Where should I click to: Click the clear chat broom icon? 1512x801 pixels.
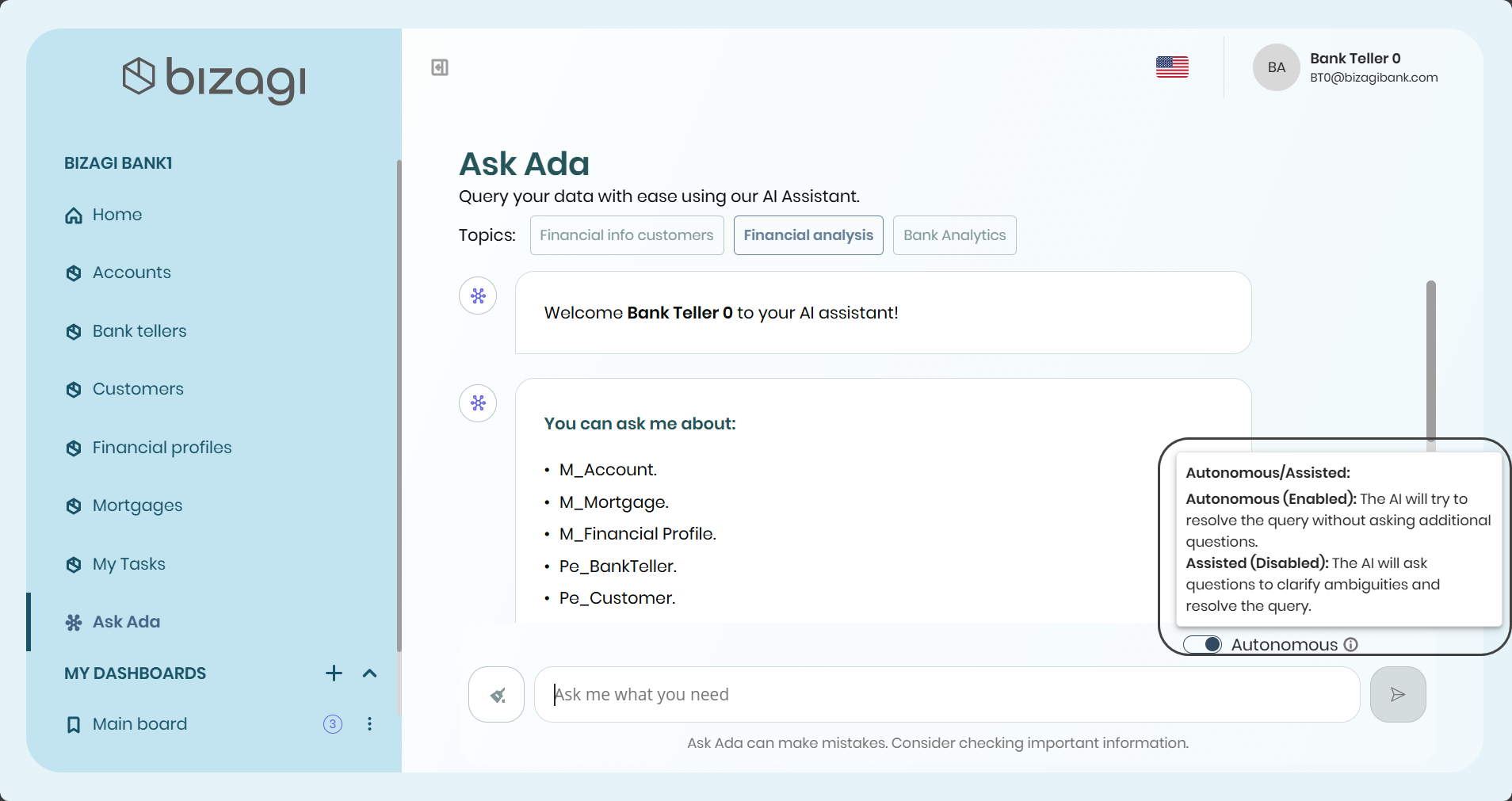coord(497,695)
